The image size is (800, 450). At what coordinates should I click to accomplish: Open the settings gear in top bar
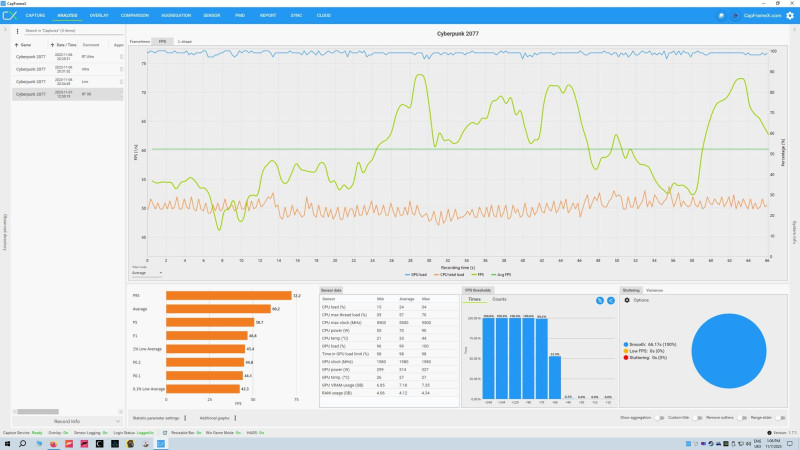(790, 16)
